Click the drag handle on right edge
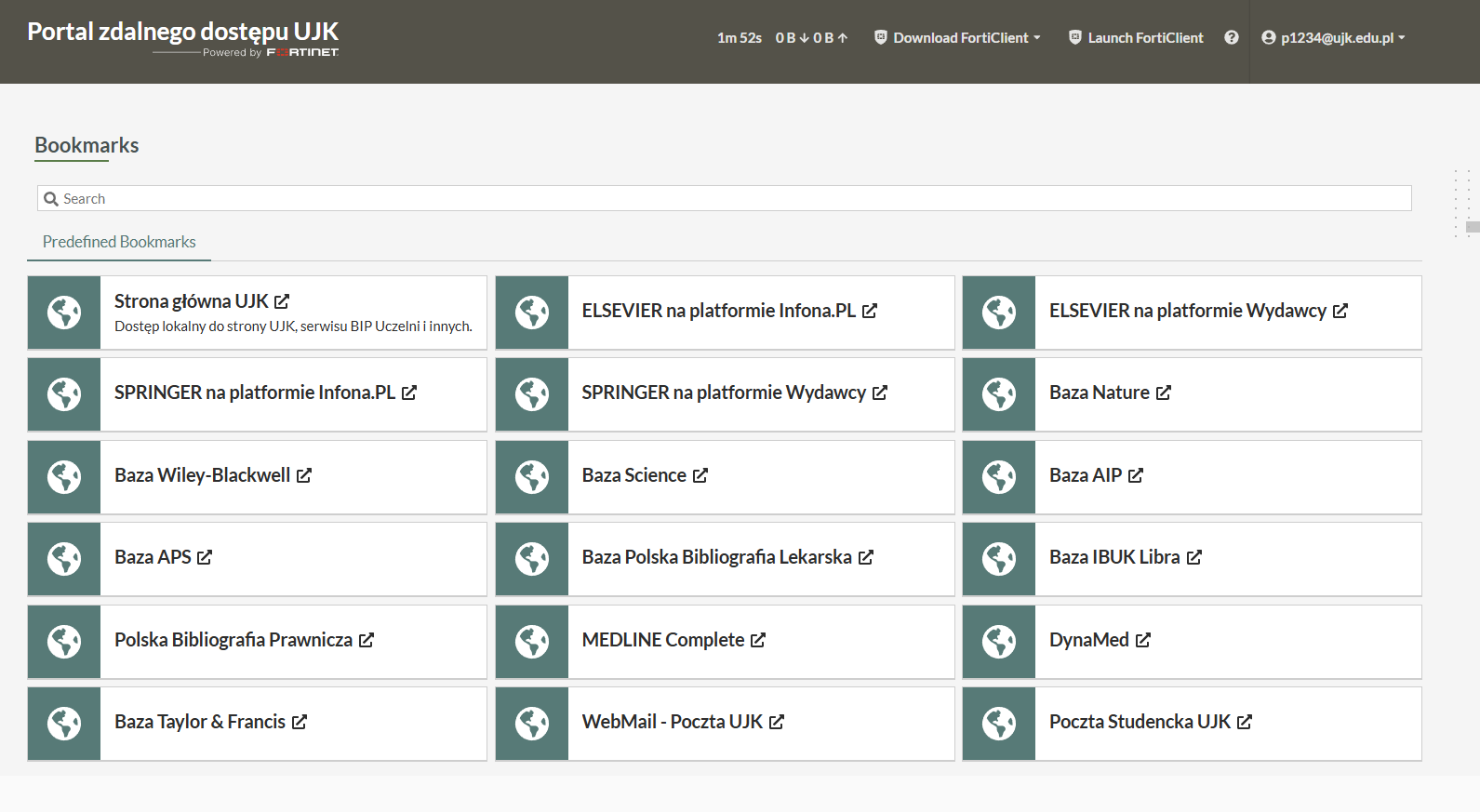The image size is (1480, 812). pos(1462,205)
